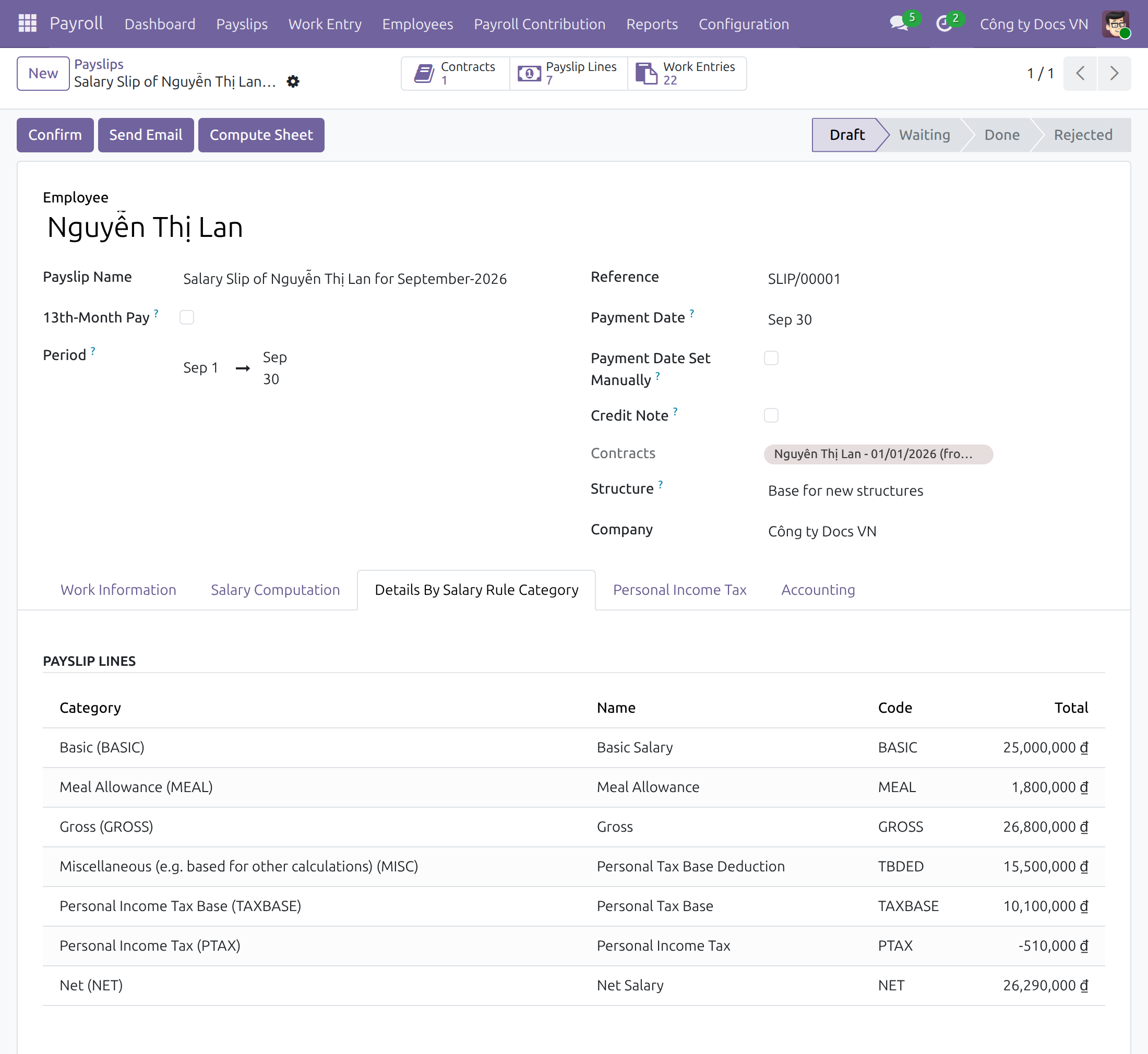
Task: Expand the Configuration menu
Action: click(744, 24)
